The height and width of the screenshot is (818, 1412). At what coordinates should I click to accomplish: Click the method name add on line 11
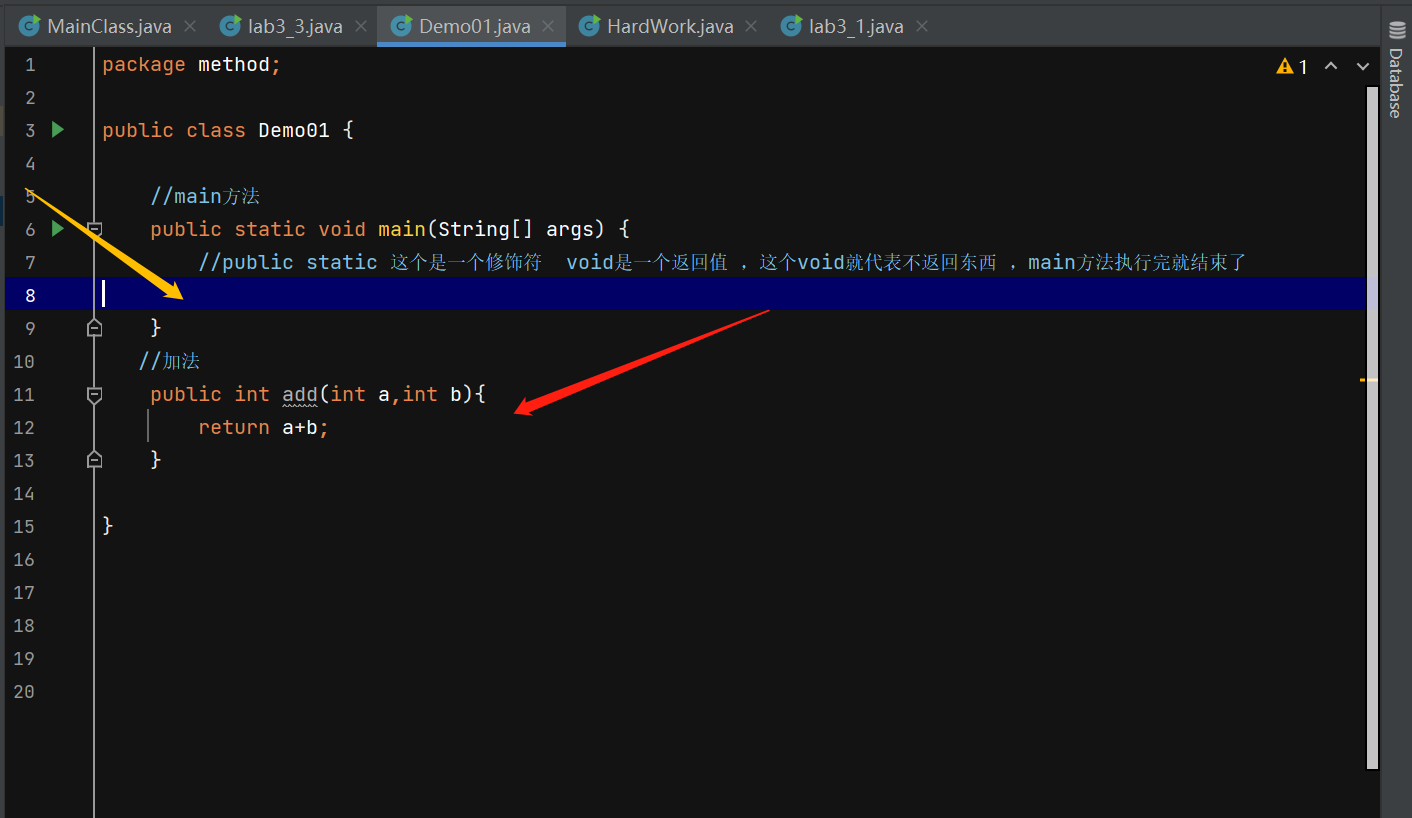[300, 394]
